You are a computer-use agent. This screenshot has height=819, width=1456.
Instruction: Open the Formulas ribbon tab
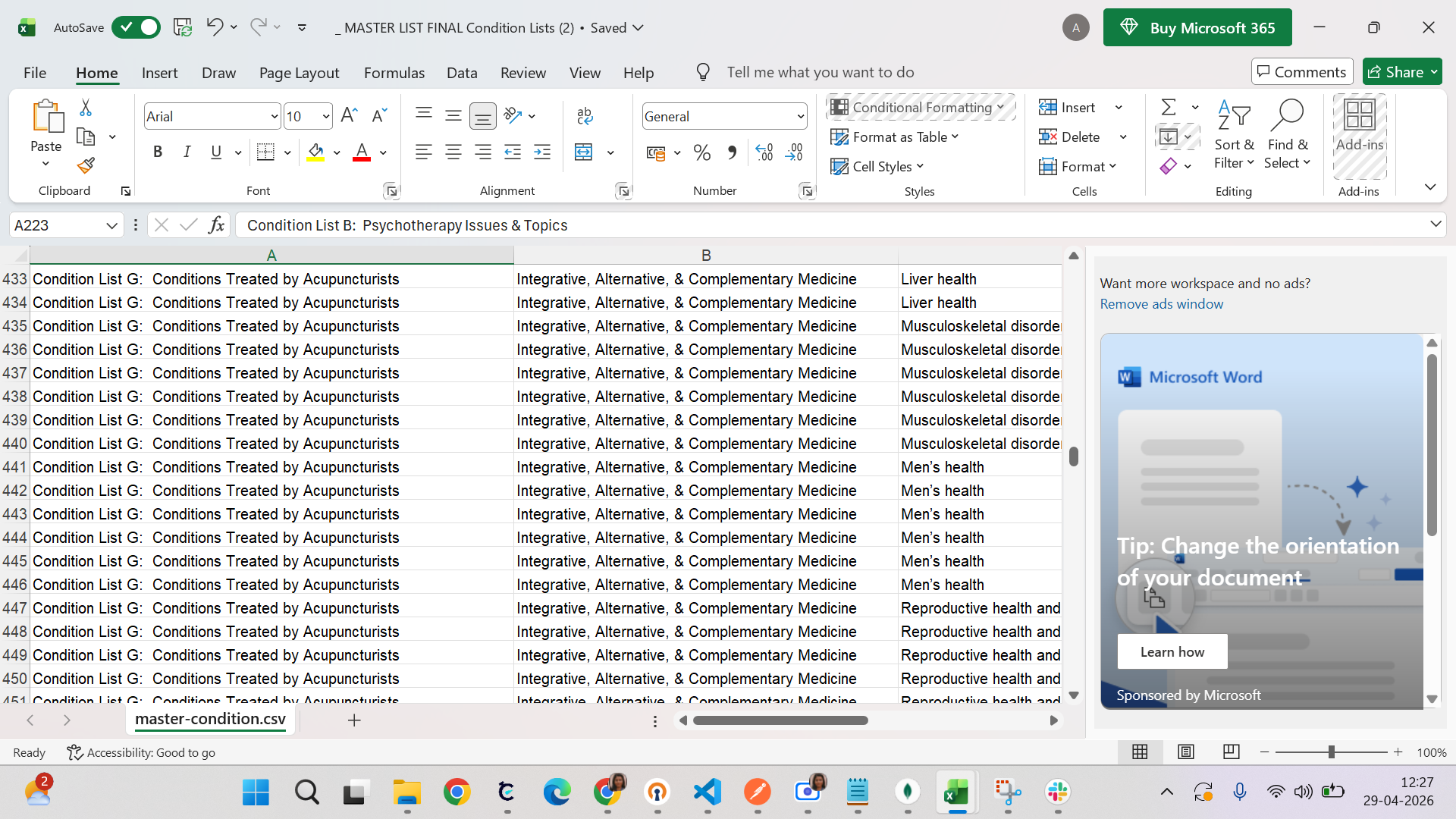[x=394, y=73]
